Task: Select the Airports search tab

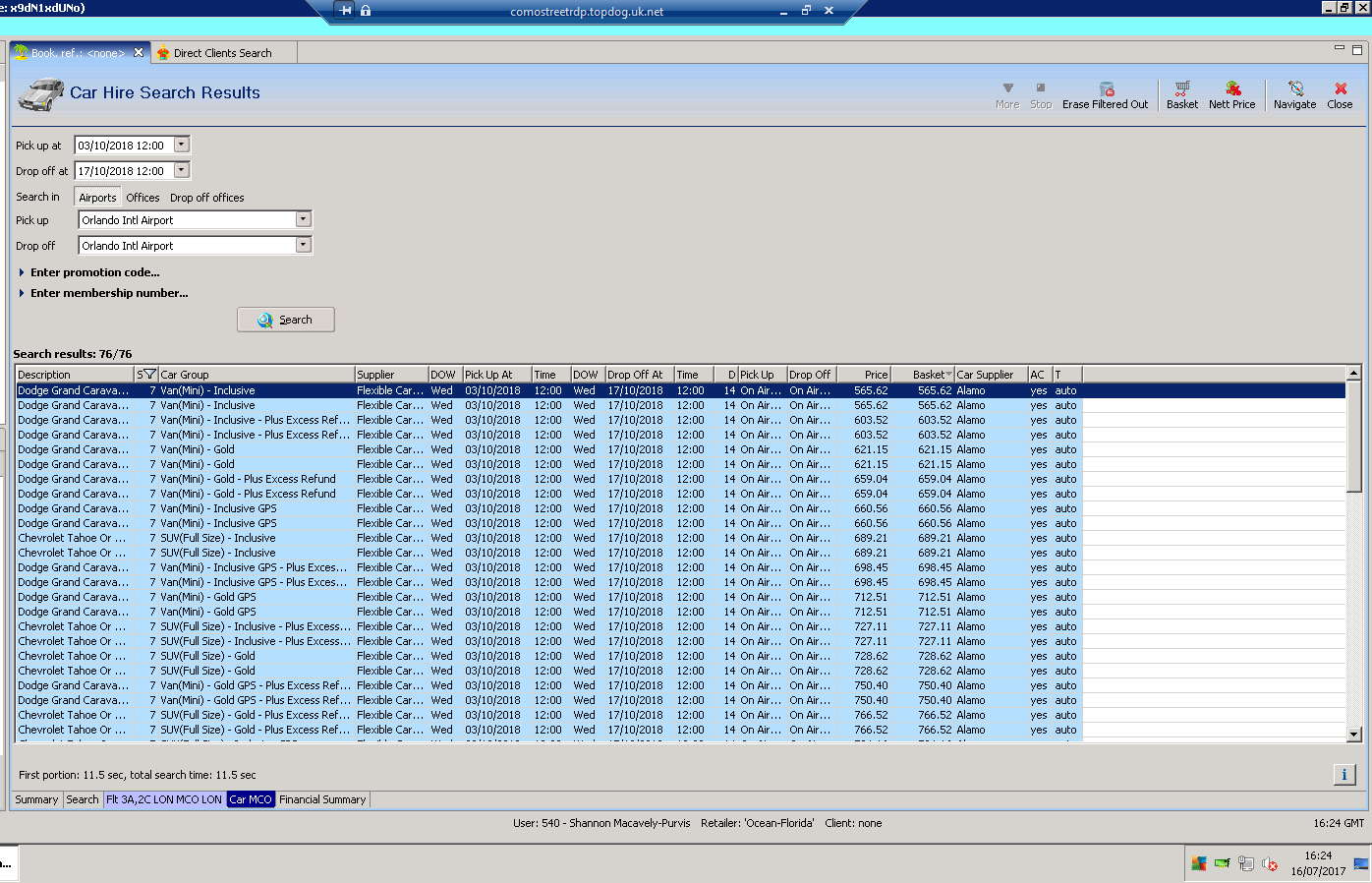Action: pyautogui.click(x=97, y=198)
